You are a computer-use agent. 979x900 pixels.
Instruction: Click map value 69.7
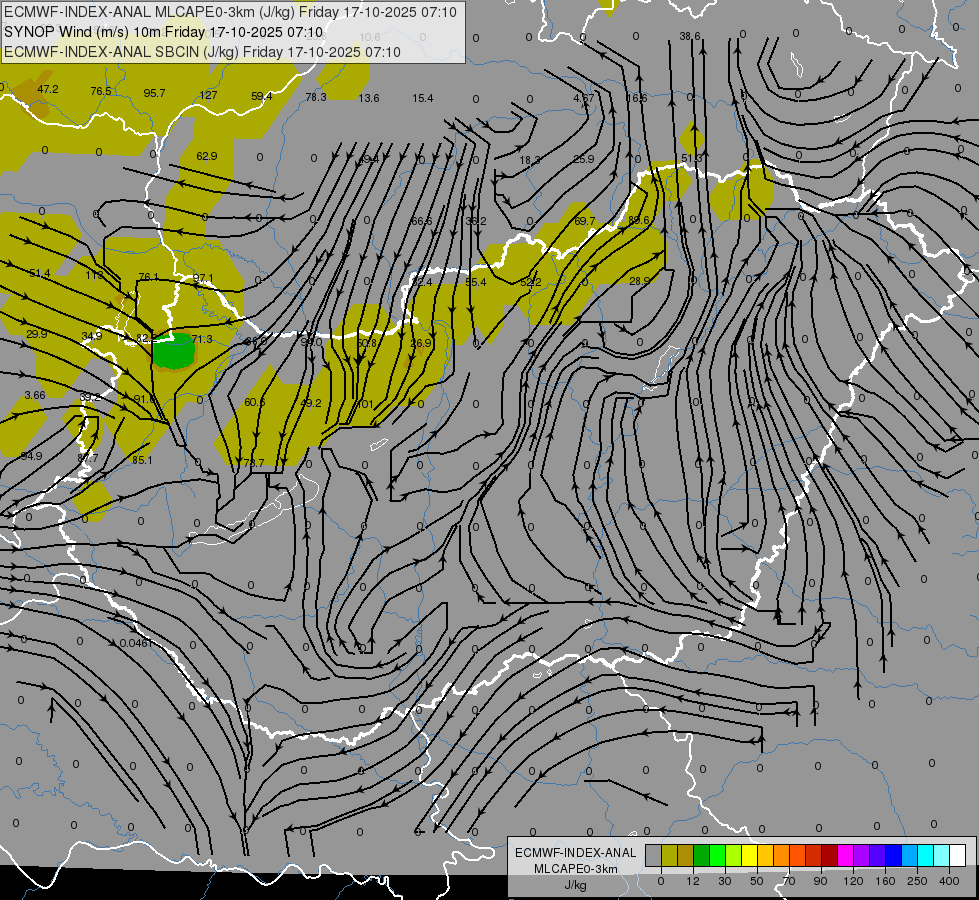(x=584, y=221)
